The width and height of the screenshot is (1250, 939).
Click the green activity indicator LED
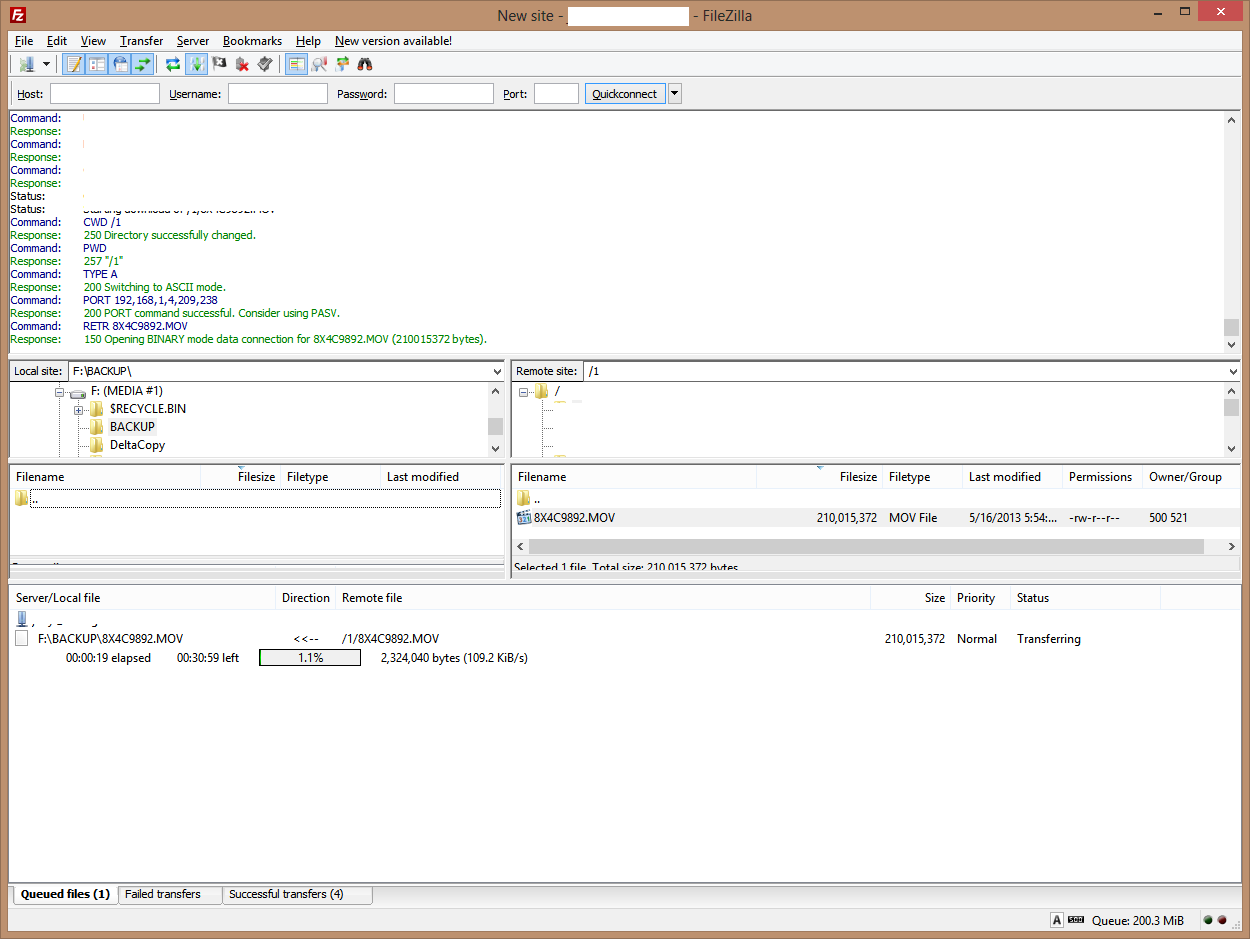tap(1207, 920)
